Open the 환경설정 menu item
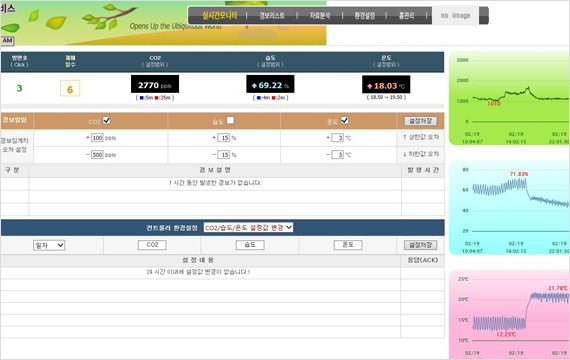Screen dimensions: 570x360 (x=365, y=16)
